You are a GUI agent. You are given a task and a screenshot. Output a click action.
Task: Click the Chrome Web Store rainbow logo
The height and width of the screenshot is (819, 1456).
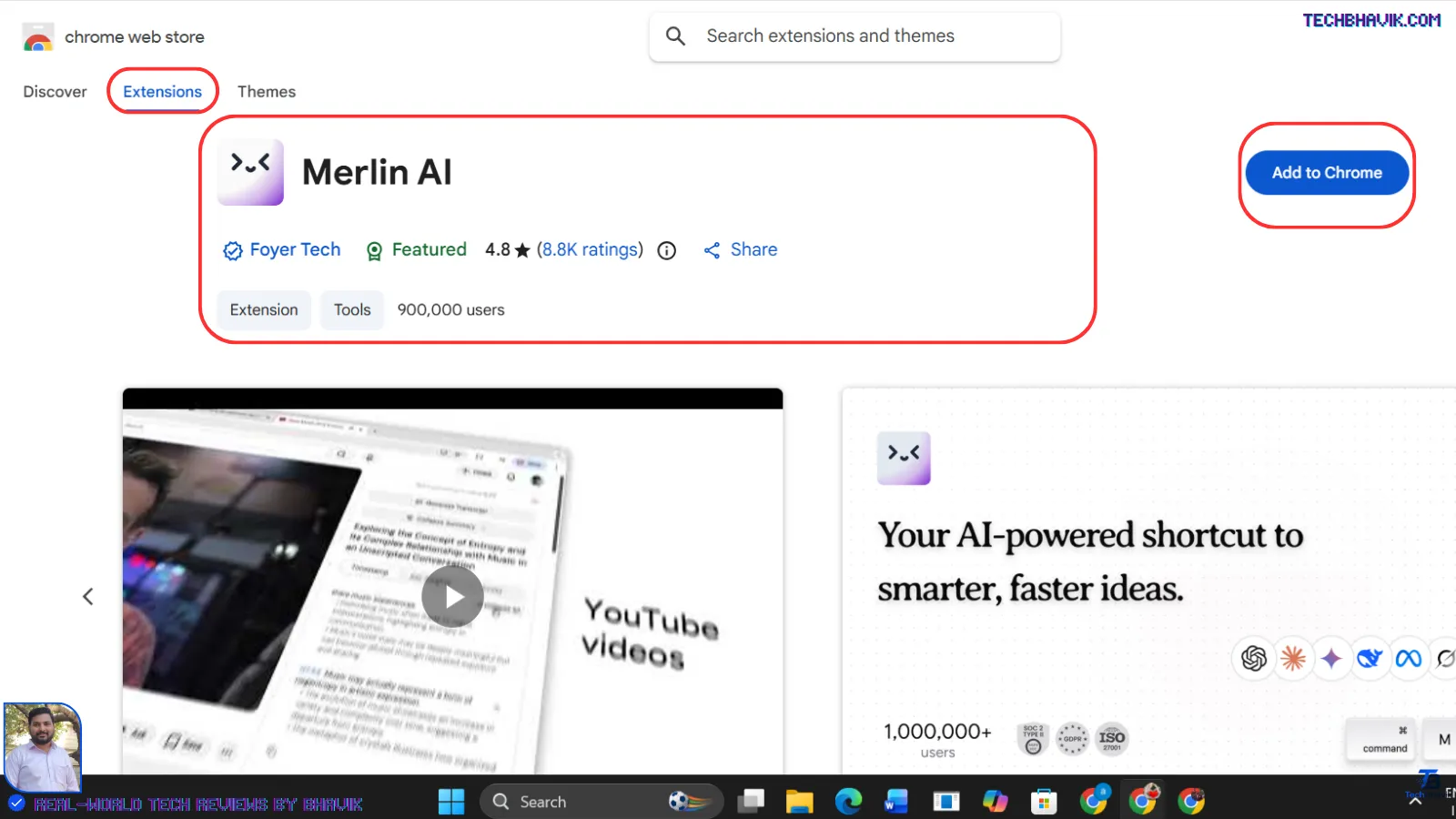click(38, 37)
